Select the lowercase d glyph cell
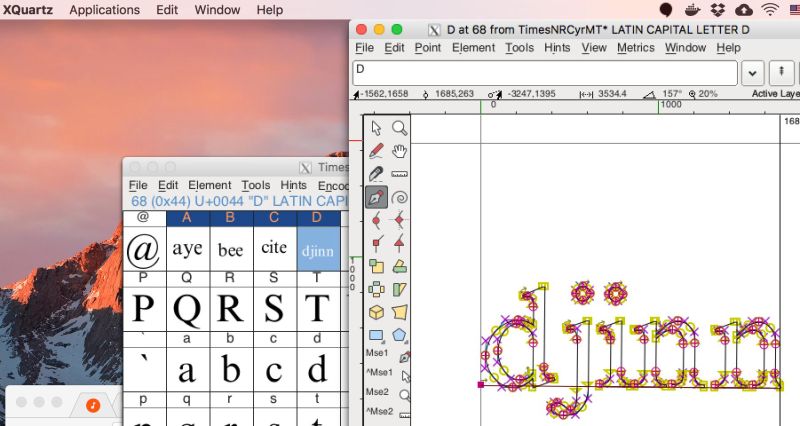800x426 pixels. click(x=318, y=369)
